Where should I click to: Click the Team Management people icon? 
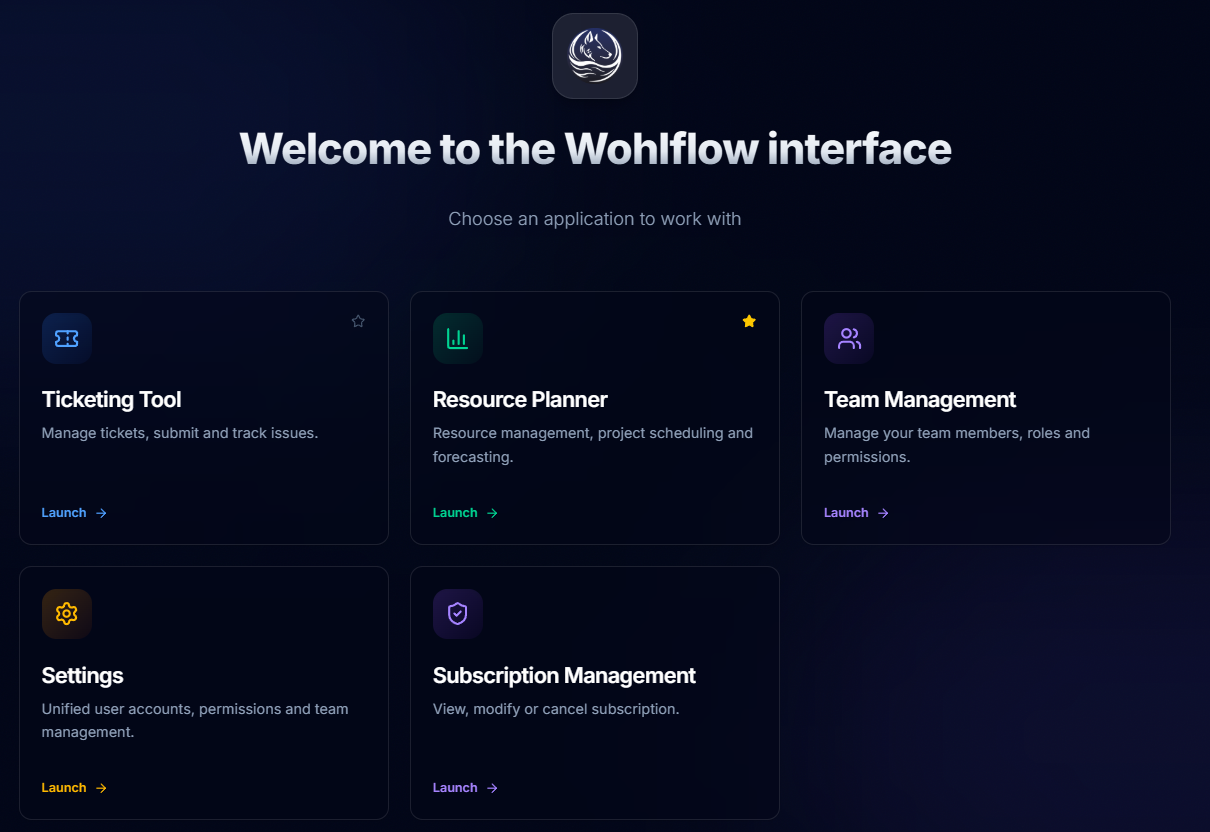click(849, 339)
